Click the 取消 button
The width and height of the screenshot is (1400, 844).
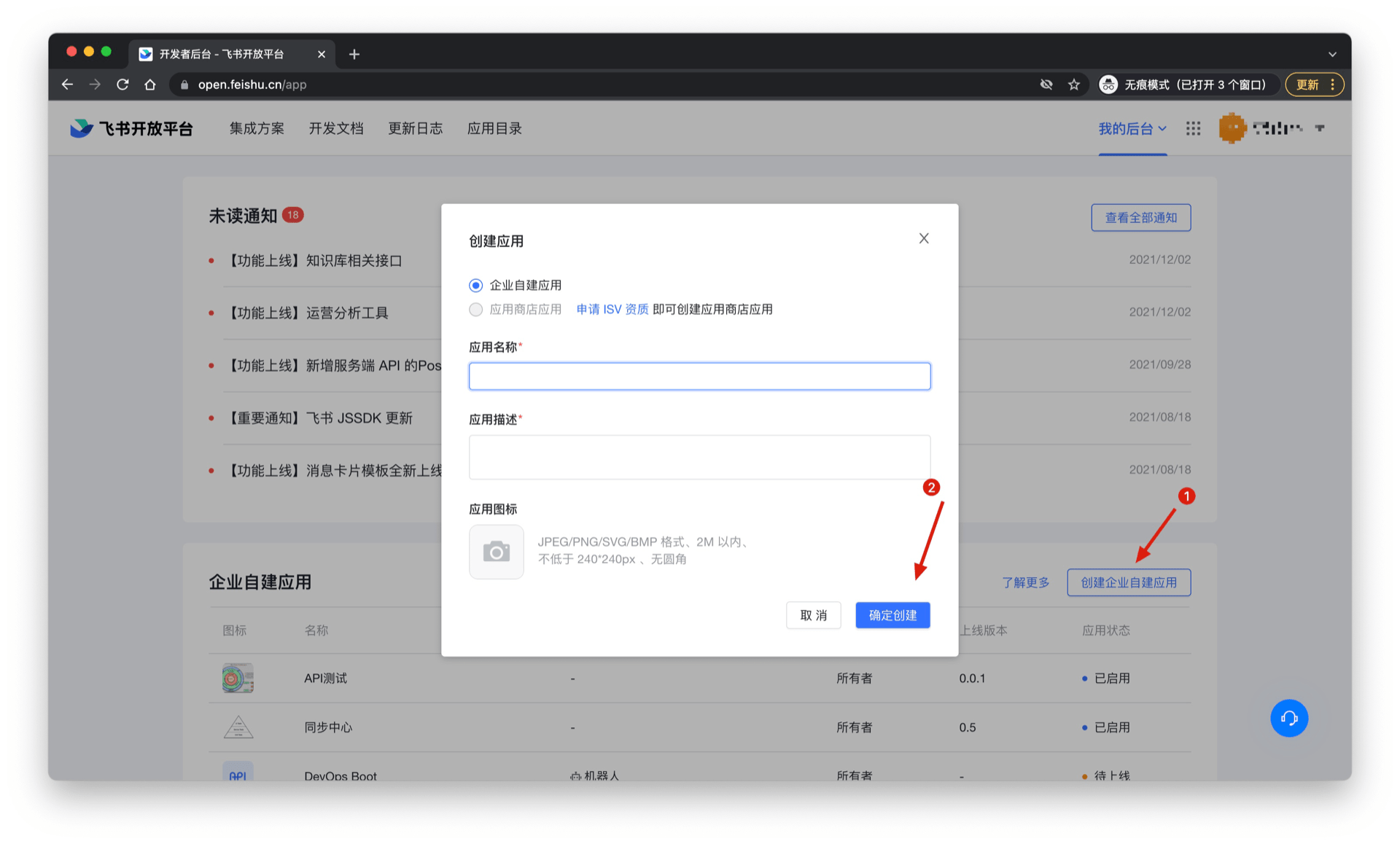pyautogui.click(x=813, y=615)
